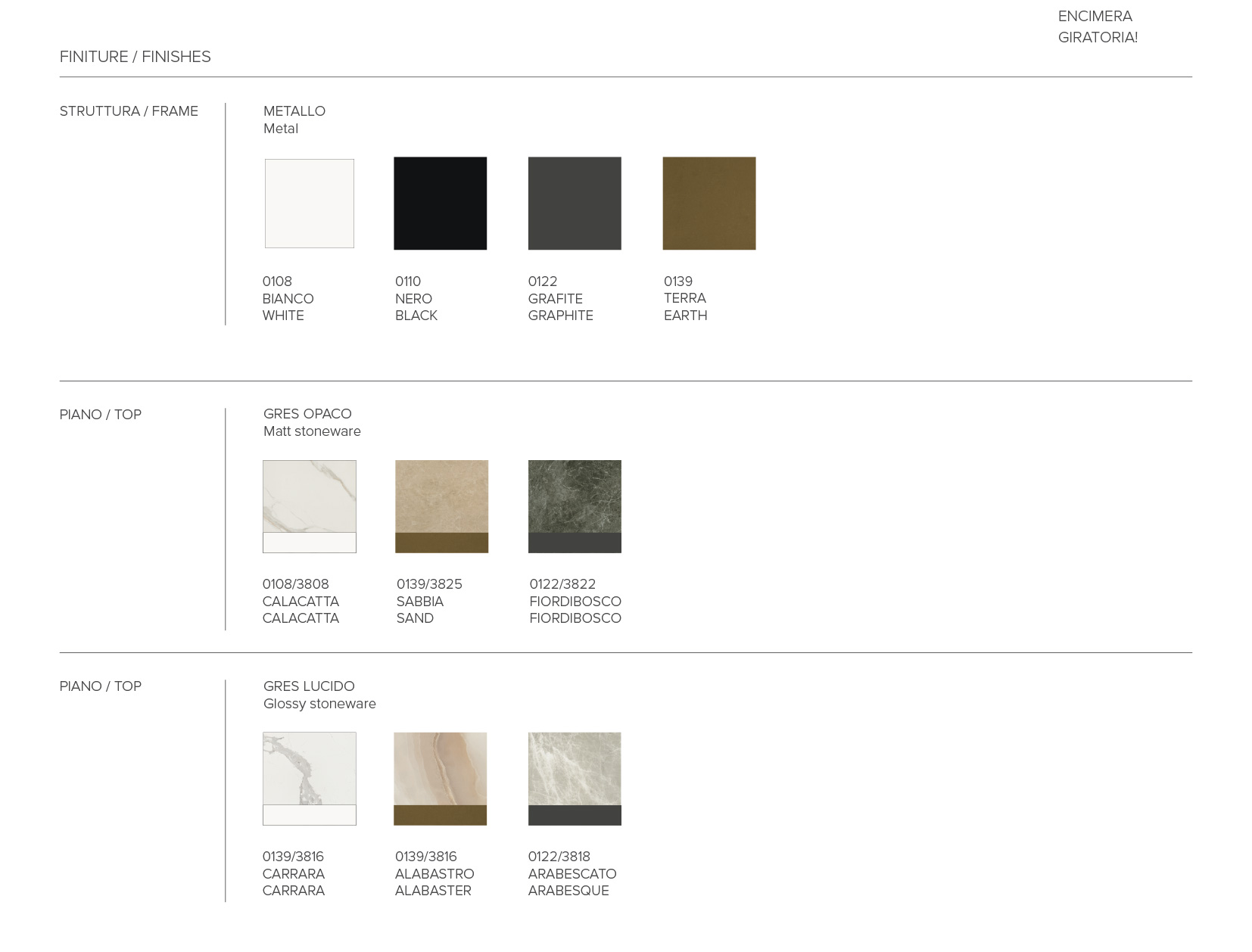Click the Fiordibosco dark green stoneware sample

[574, 506]
